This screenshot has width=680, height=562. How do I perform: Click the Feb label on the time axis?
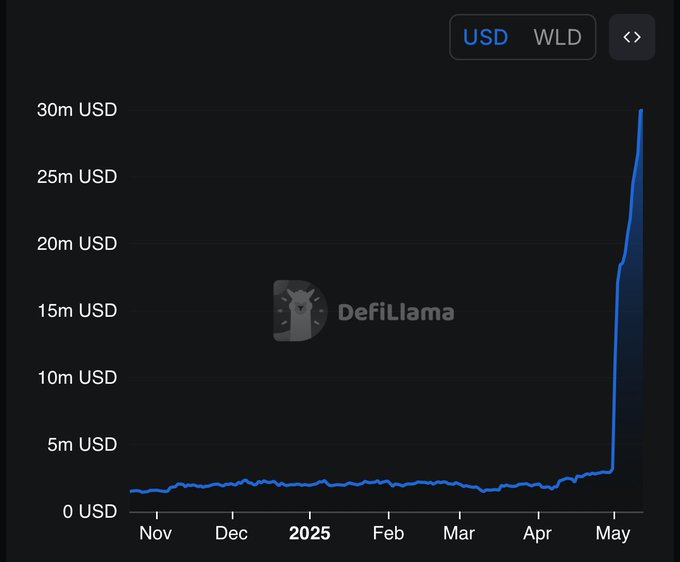(388, 534)
